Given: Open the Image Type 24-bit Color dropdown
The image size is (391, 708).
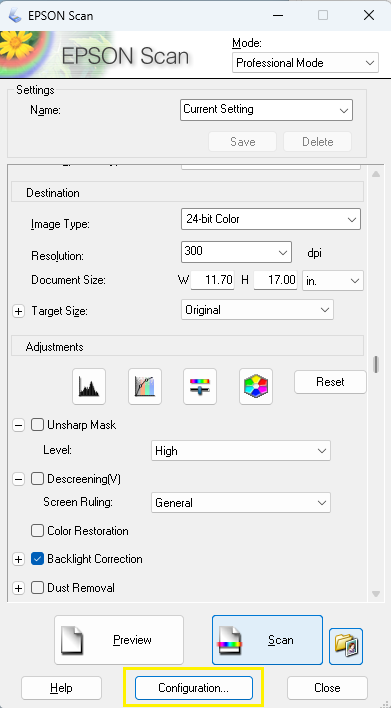Looking at the screenshot, I should click(271, 219).
